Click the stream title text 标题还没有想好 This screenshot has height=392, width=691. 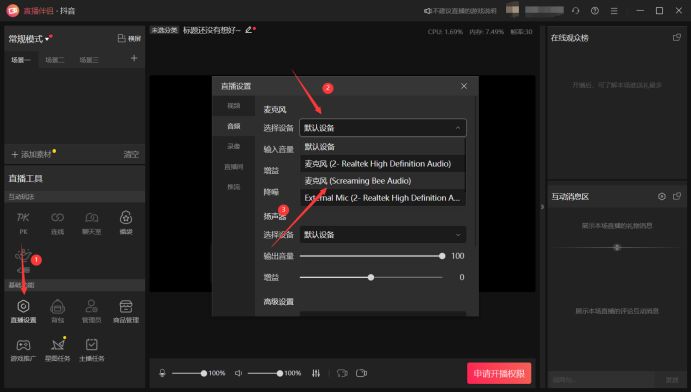click(x=212, y=30)
